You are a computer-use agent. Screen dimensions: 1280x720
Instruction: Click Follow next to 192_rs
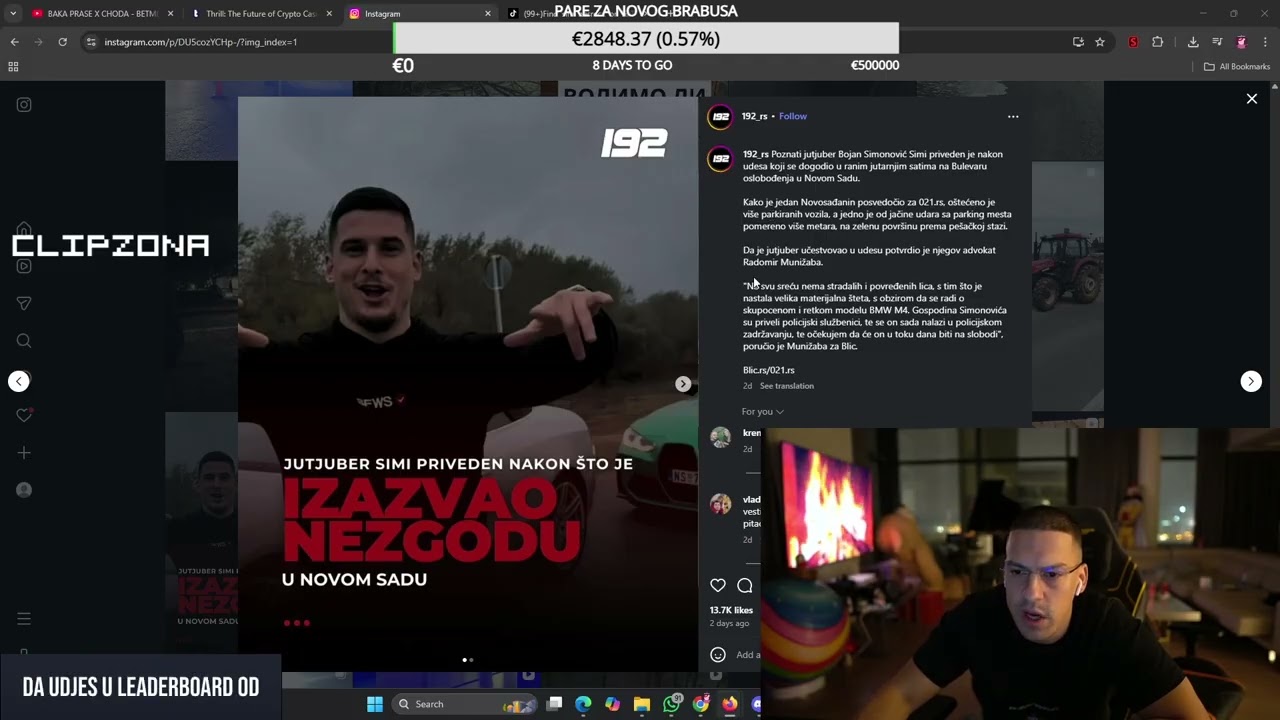(793, 116)
